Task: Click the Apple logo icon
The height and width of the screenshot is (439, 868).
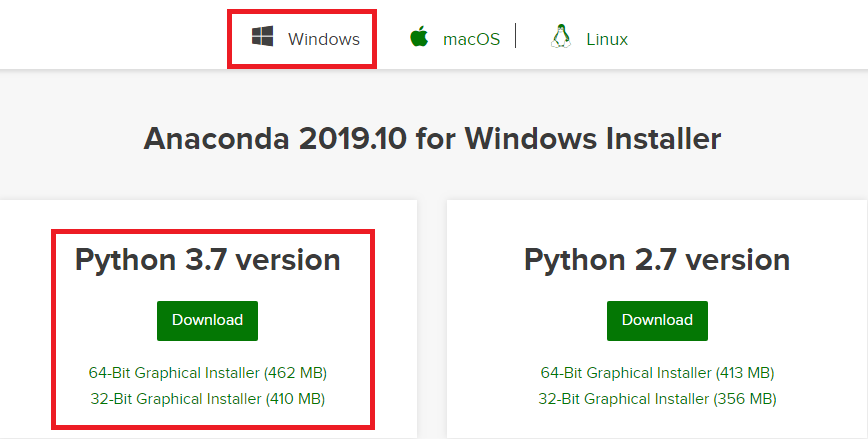Action: (419, 37)
